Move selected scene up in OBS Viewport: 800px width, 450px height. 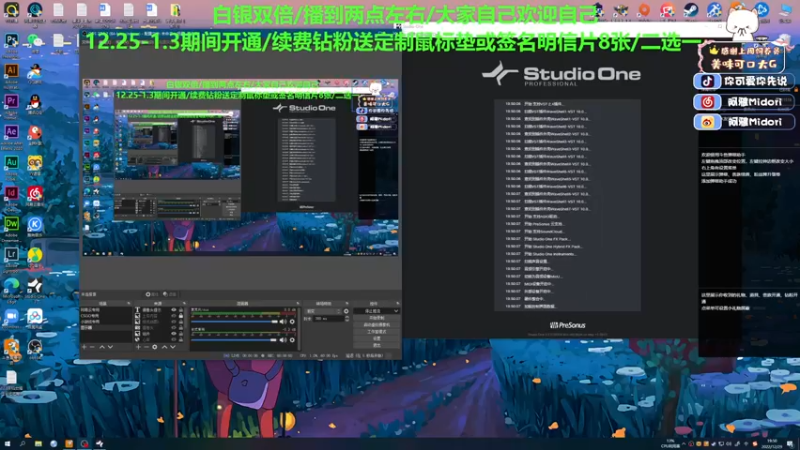(x=102, y=347)
